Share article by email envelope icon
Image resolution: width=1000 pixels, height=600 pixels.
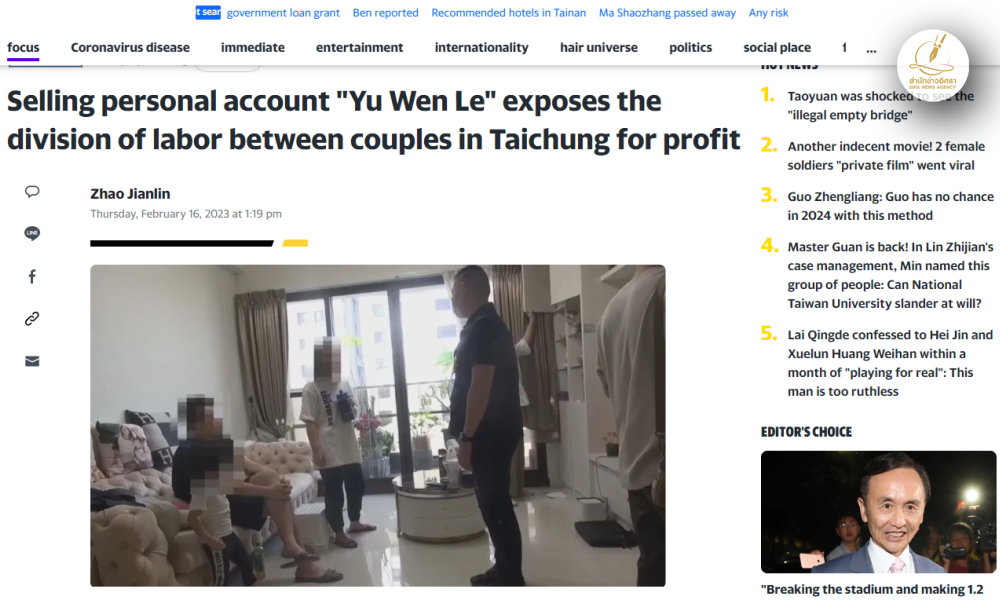(x=32, y=361)
